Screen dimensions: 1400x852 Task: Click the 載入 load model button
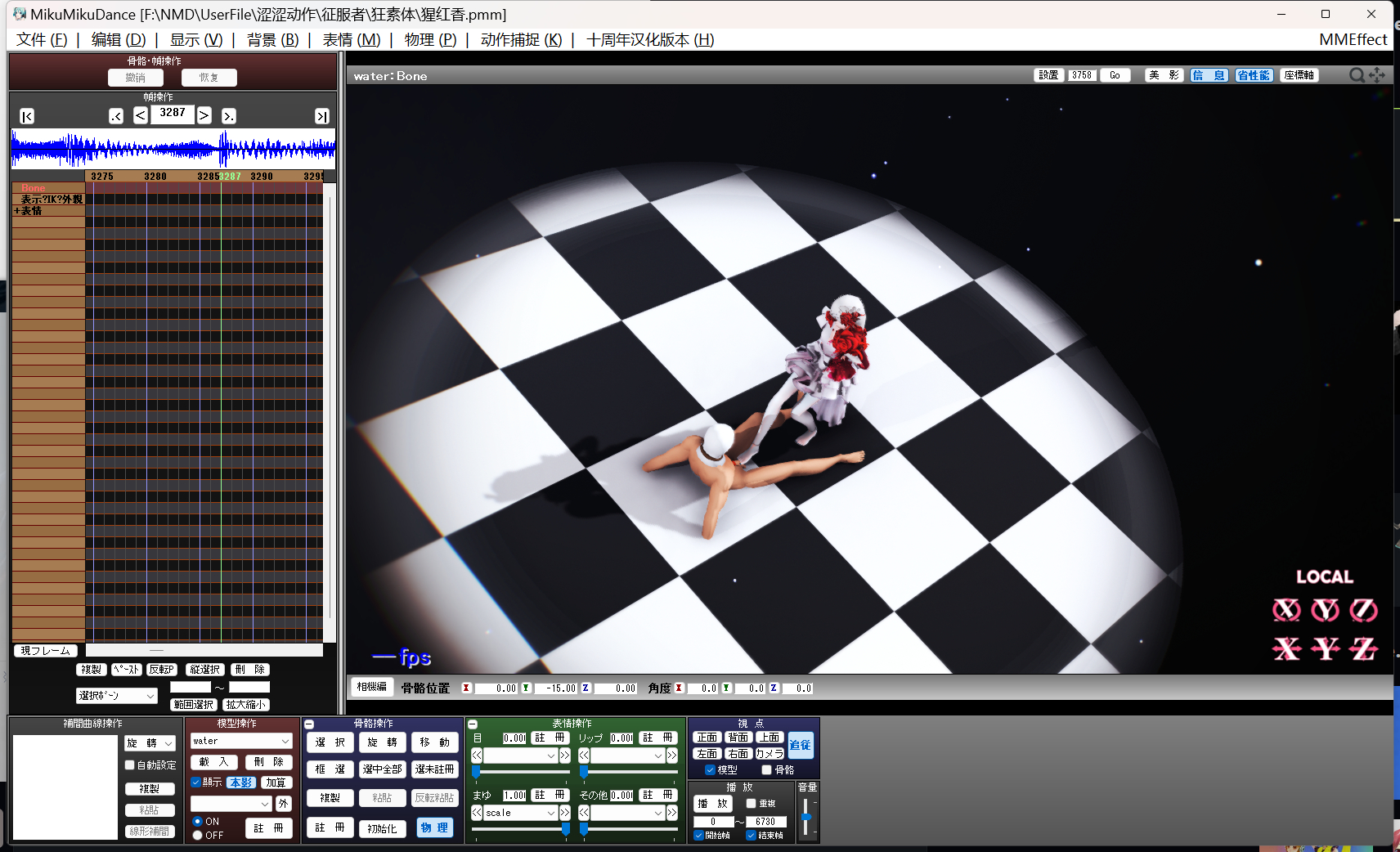(214, 762)
